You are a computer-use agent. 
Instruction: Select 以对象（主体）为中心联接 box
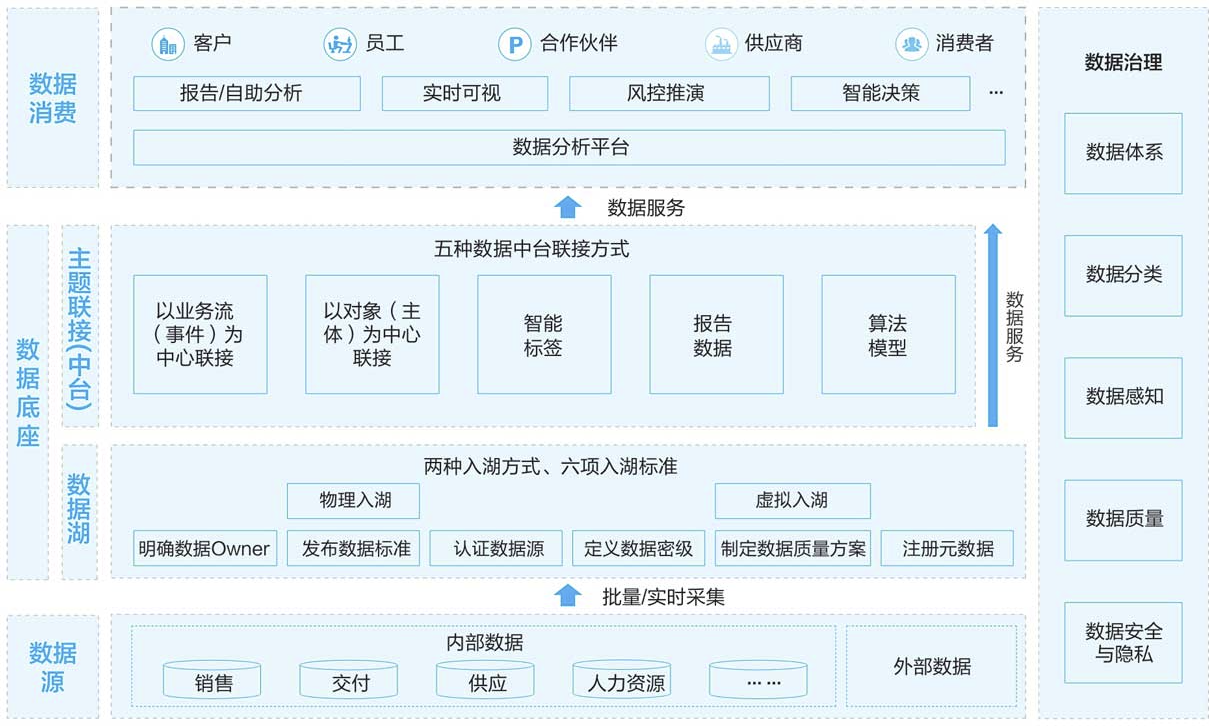coord(372,334)
